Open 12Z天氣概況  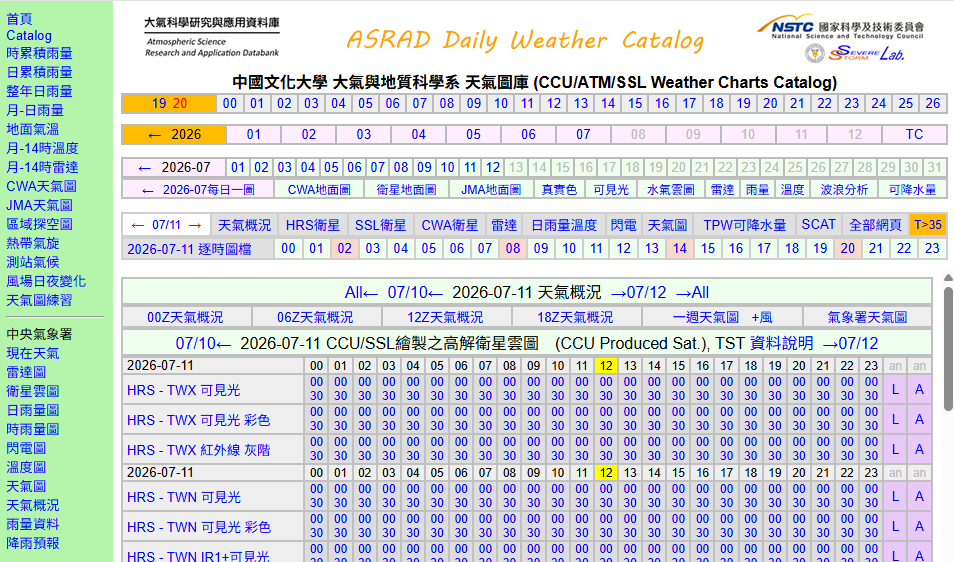point(445,317)
